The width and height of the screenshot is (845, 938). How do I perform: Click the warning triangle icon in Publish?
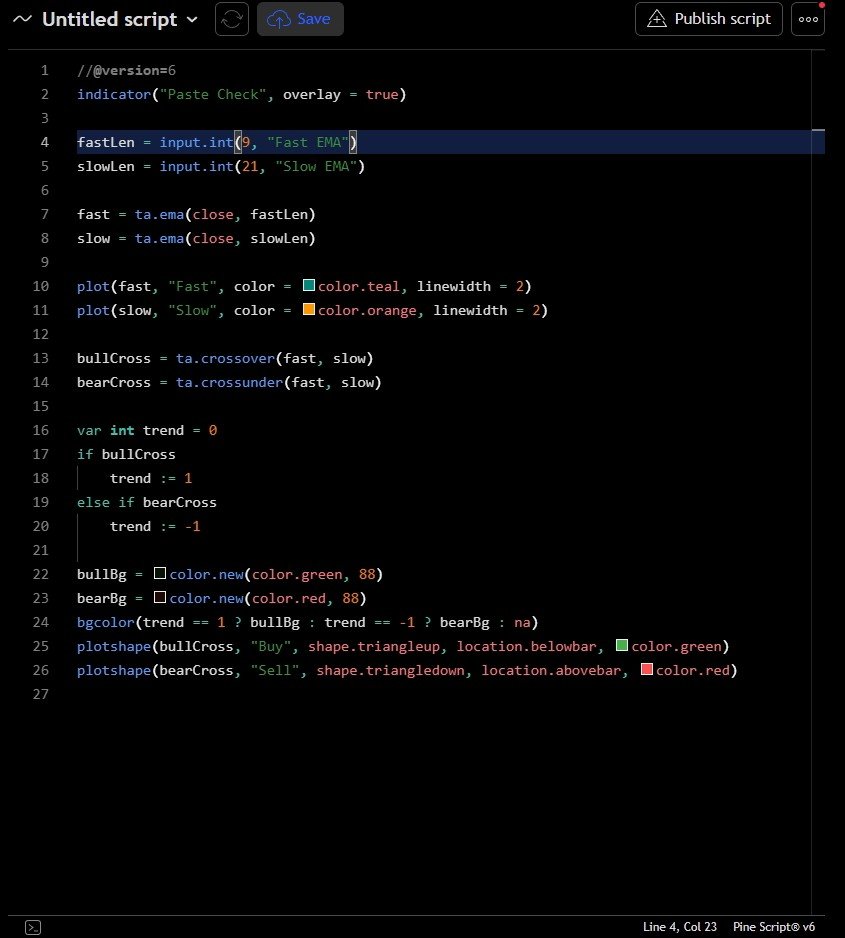click(x=657, y=19)
